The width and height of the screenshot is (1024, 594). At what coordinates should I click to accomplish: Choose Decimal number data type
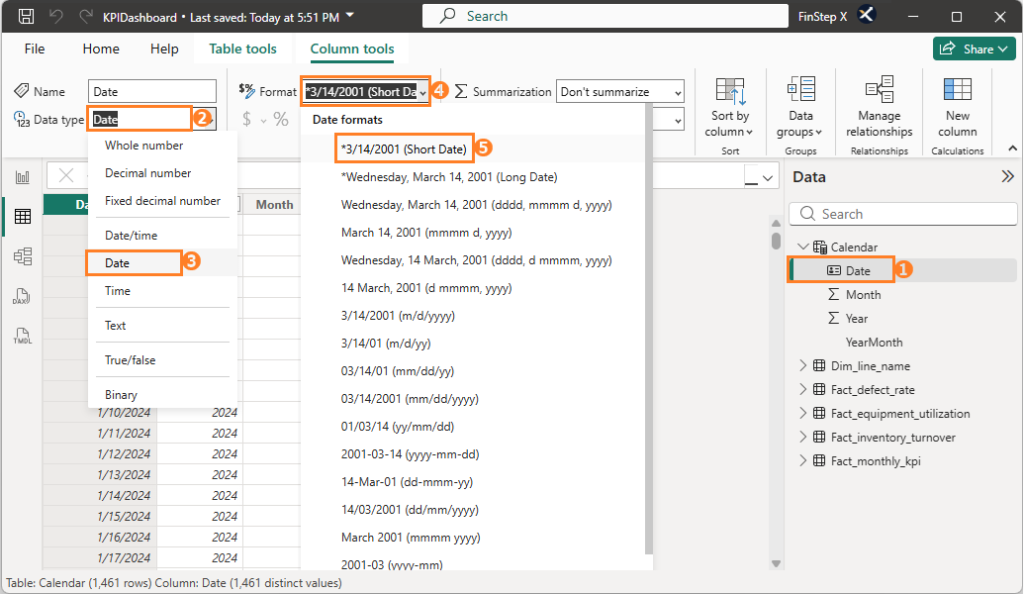tap(148, 173)
